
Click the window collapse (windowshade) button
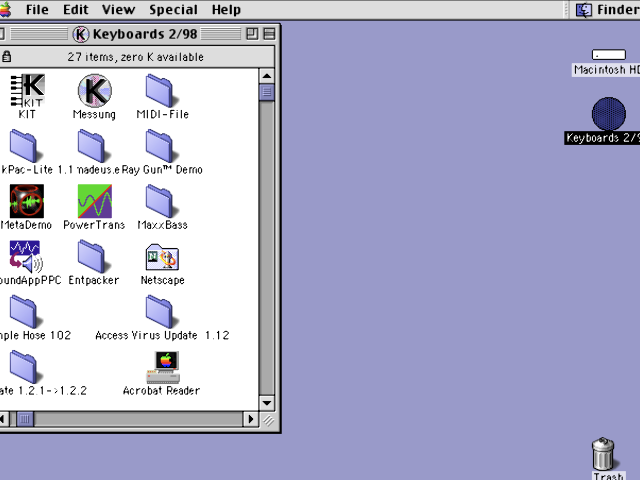pyautogui.click(x=269, y=34)
